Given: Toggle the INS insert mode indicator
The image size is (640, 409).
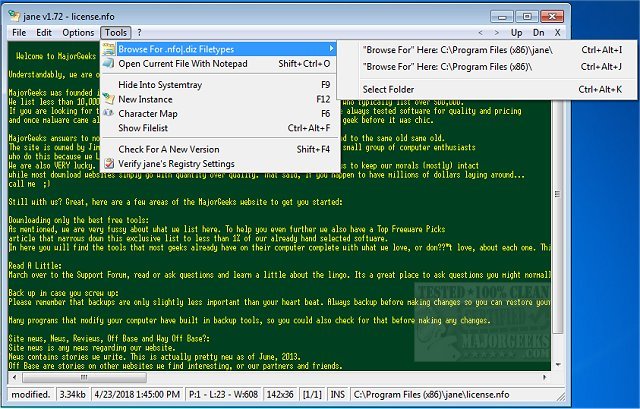Looking at the screenshot, I should (x=338, y=394).
